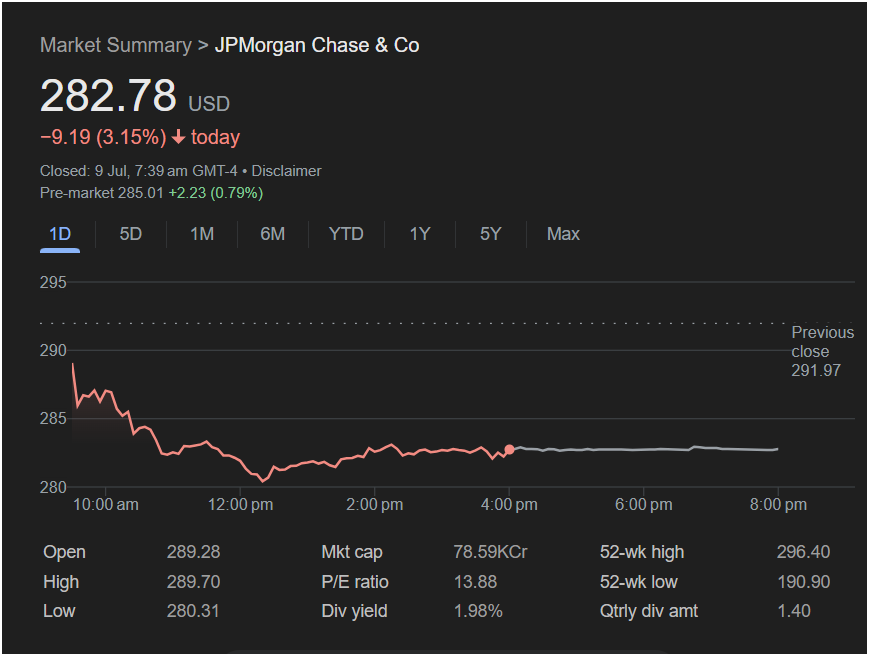Click the 8:00 pm axis label
This screenshot has height=656, width=869.
778,505
